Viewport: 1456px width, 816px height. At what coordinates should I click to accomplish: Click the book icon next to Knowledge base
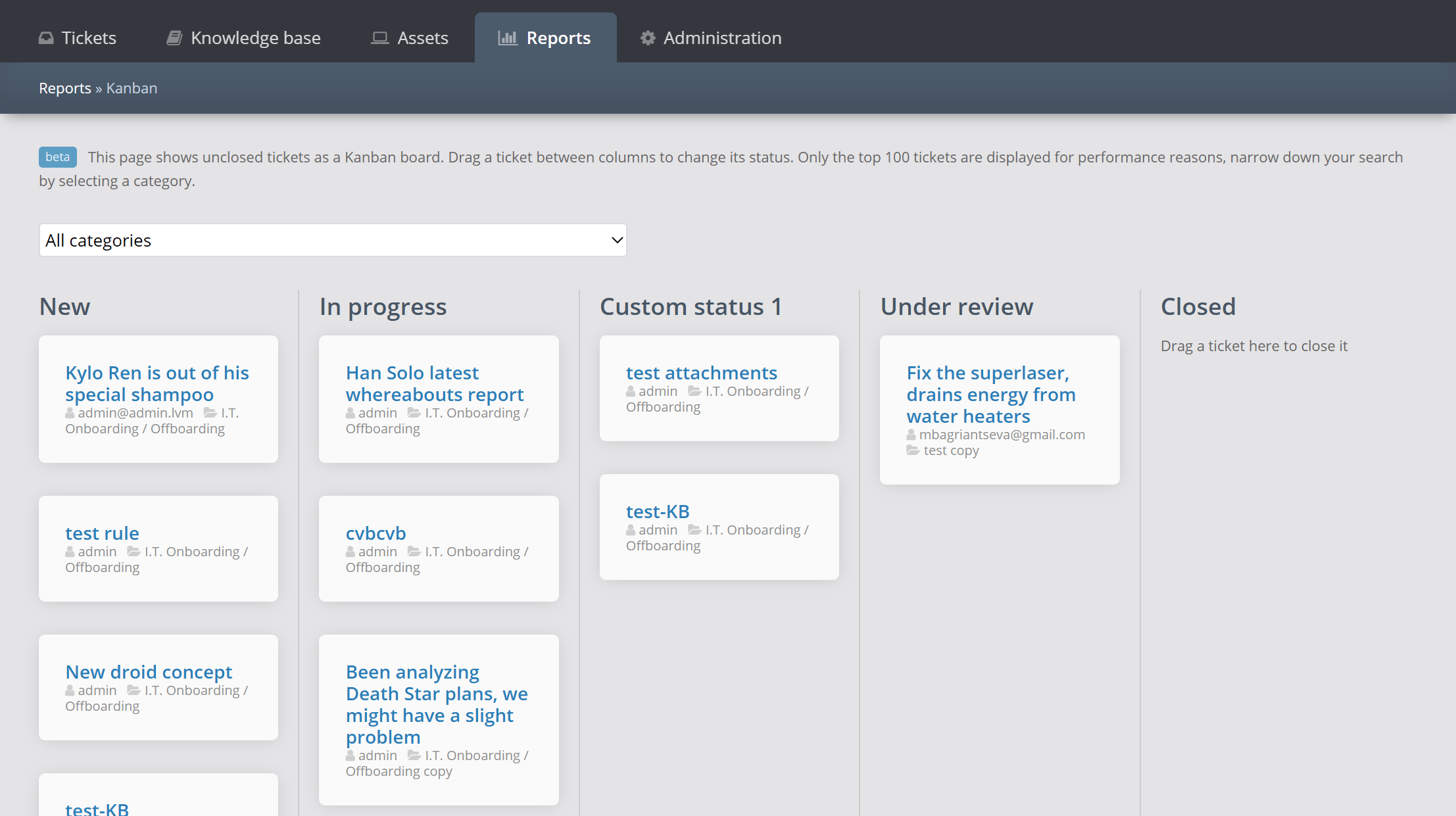[x=174, y=37]
